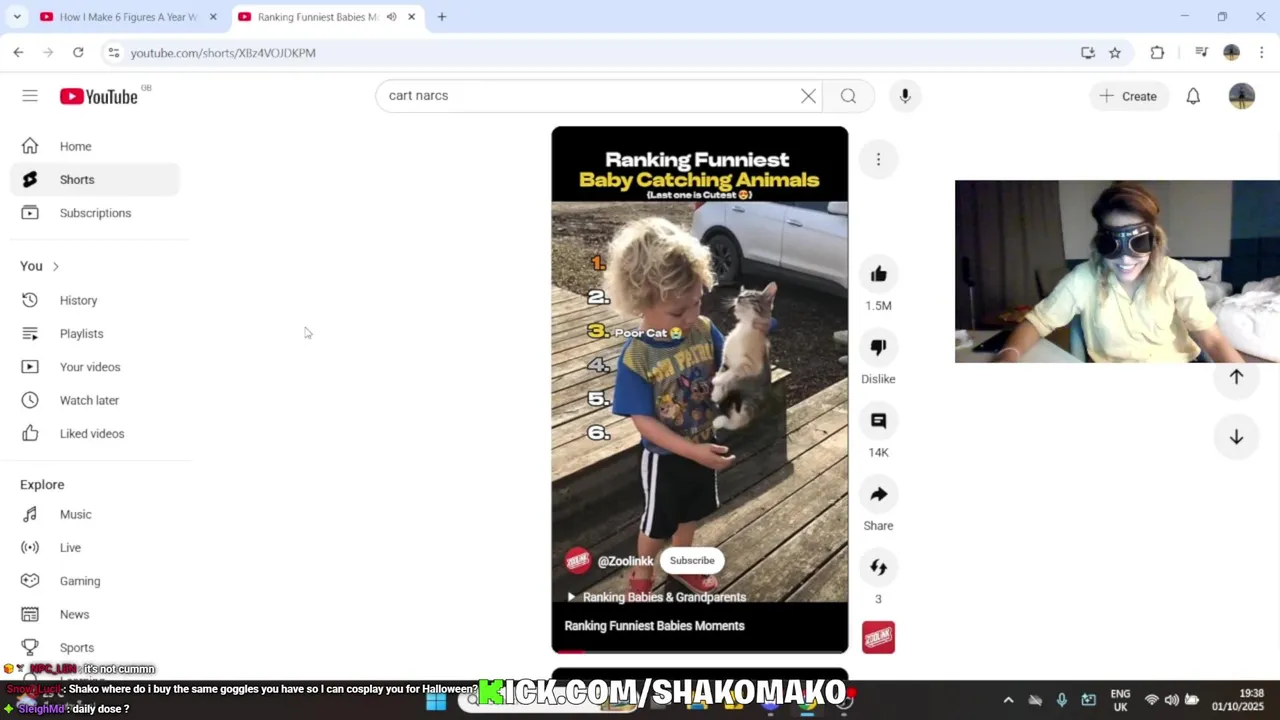The width and height of the screenshot is (1280, 720).
Task: Bookmark this page with the star
Action: point(1115,52)
